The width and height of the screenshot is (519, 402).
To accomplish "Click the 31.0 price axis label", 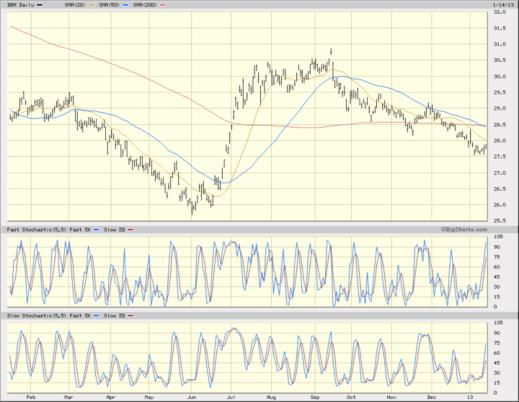I will point(499,44).
